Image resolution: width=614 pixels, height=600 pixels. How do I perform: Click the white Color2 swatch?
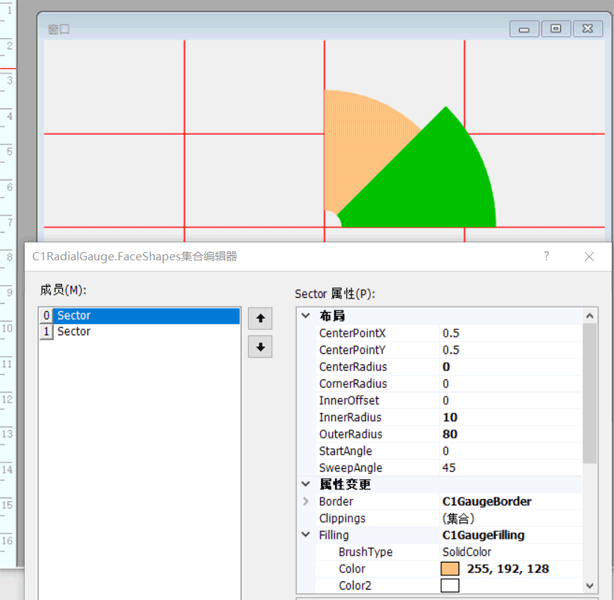click(x=450, y=586)
